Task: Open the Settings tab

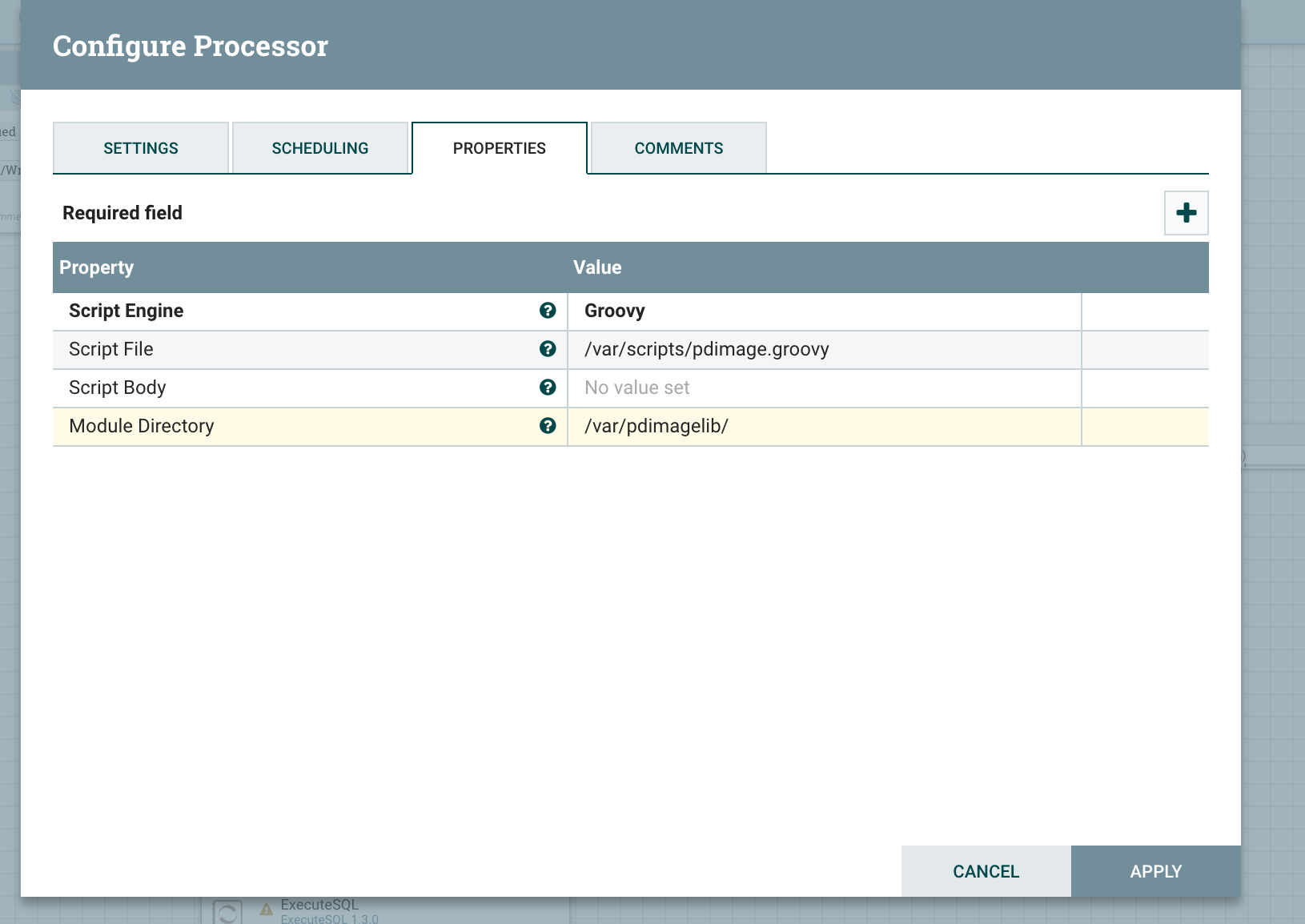Action: click(x=141, y=148)
